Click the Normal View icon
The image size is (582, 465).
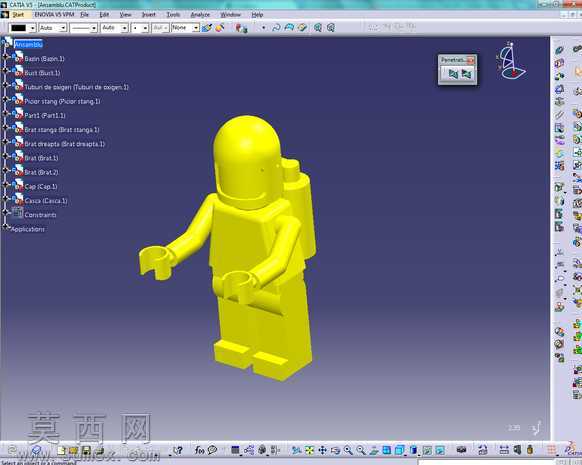pos(373,450)
